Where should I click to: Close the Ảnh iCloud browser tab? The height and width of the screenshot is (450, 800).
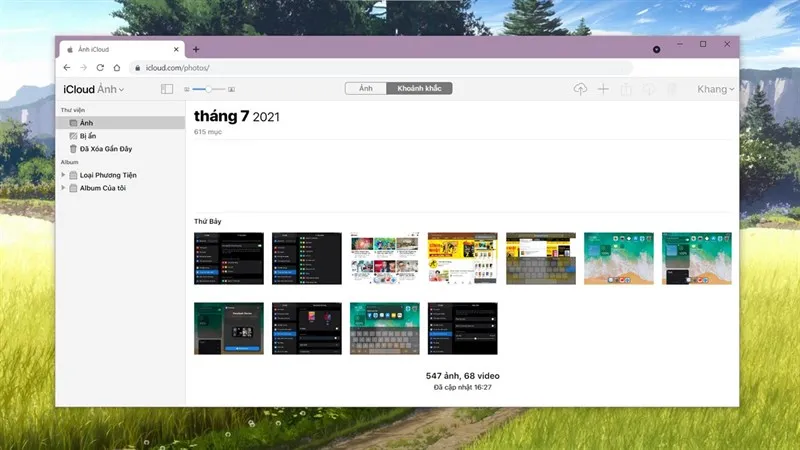click(176, 49)
